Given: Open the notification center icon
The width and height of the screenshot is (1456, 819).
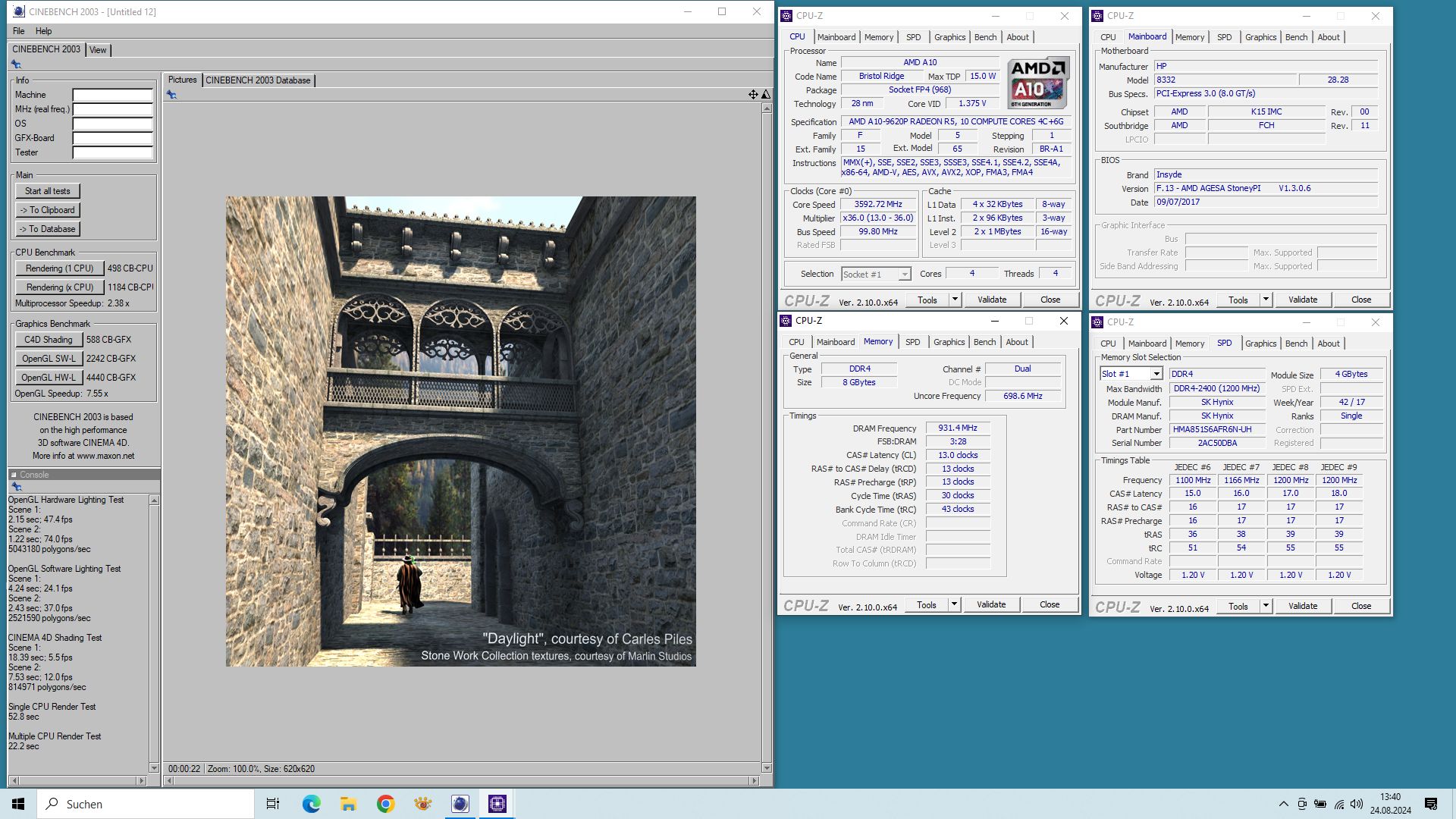Looking at the screenshot, I should (1431, 804).
